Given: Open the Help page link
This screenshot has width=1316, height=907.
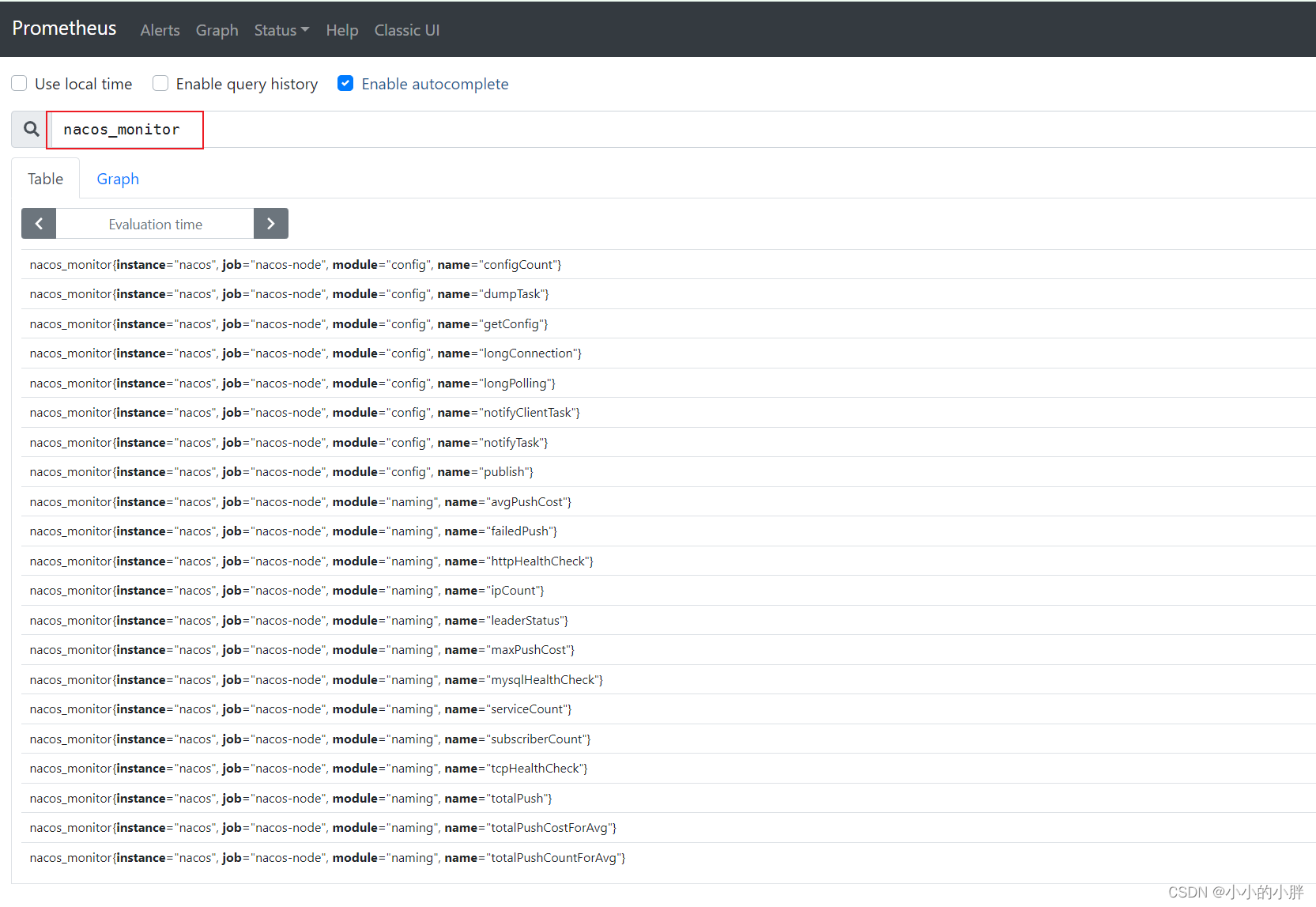Looking at the screenshot, I should tap(342, 30).
